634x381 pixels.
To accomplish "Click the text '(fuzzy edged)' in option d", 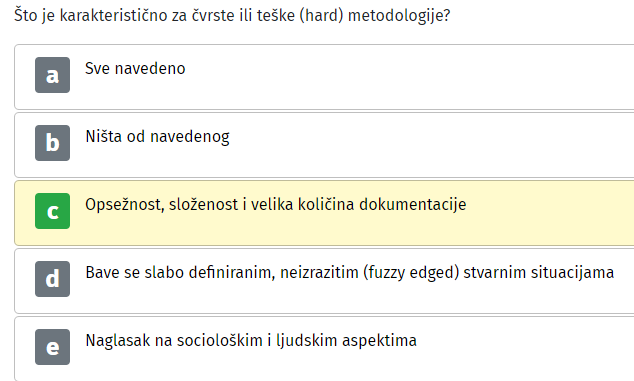I will 411,273.
